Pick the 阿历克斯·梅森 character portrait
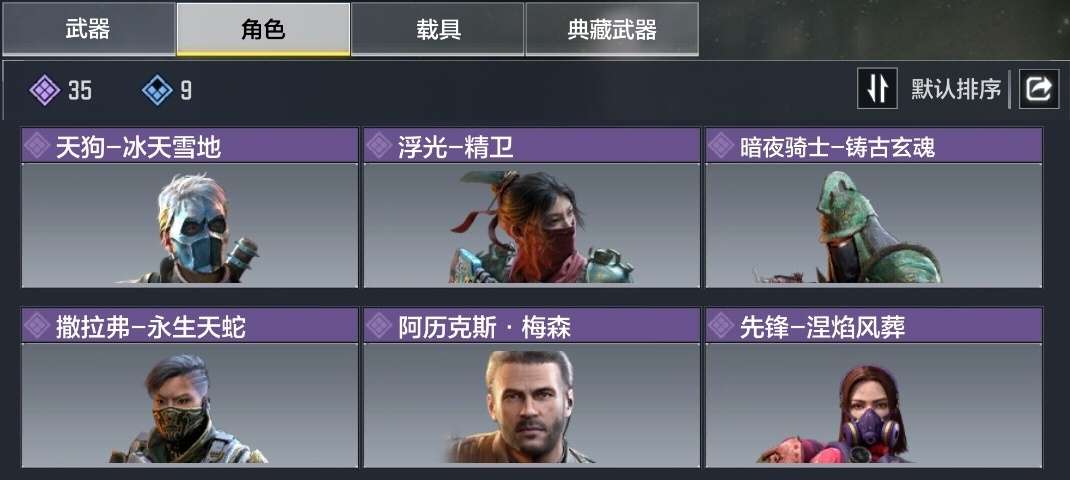Viewport: 1070px width, 480px height. coord(532,405)
